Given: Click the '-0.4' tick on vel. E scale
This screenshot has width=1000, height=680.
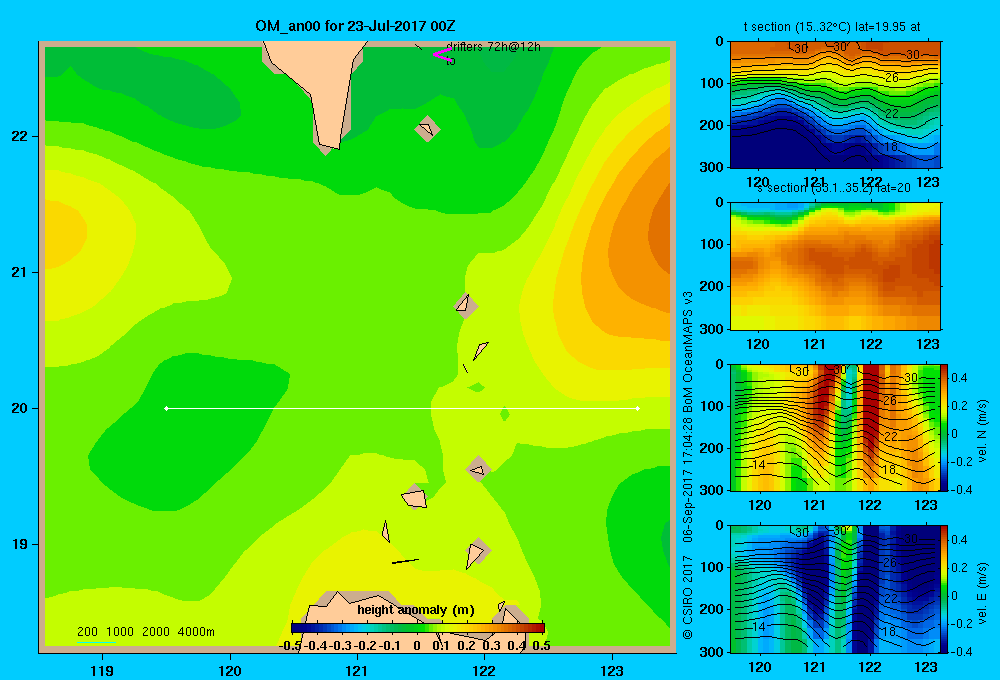Looking at the screenshot, I should pyautogui.click(x=962, y=651).
